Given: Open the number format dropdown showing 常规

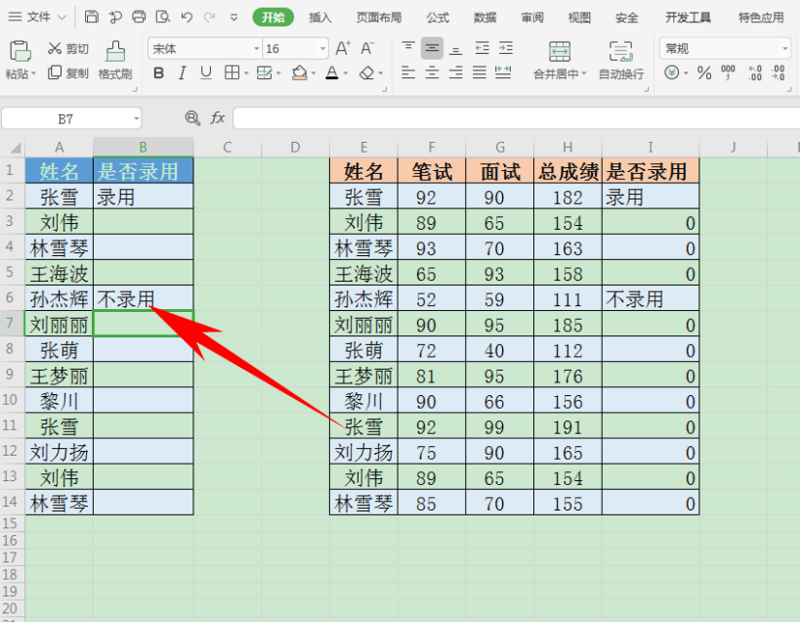Looking at the screenshot, I should 722,49.
